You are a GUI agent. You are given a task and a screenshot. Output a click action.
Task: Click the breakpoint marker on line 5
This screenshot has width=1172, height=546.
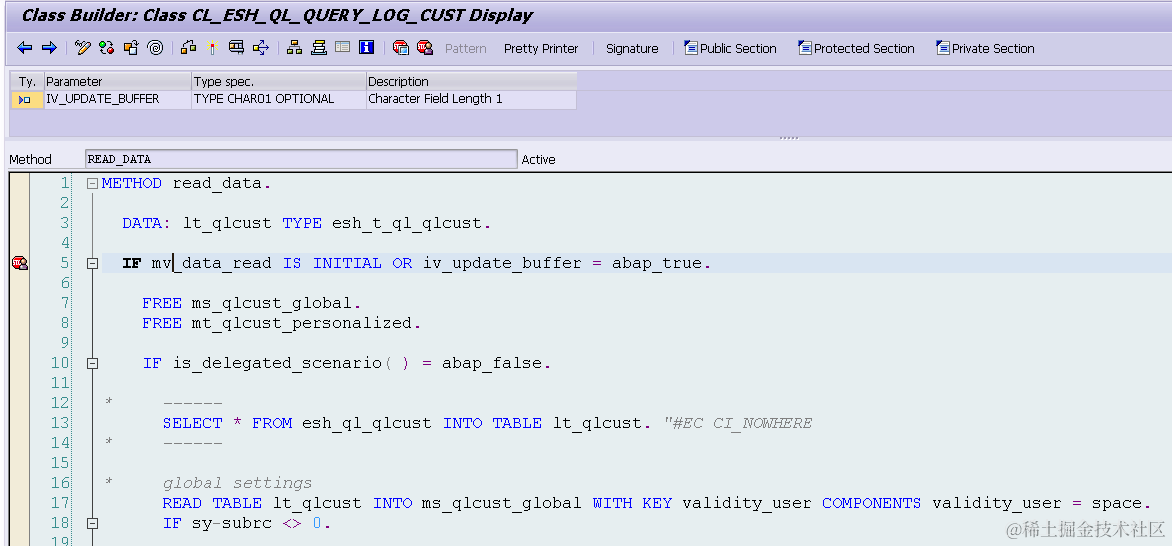[19, 263]
